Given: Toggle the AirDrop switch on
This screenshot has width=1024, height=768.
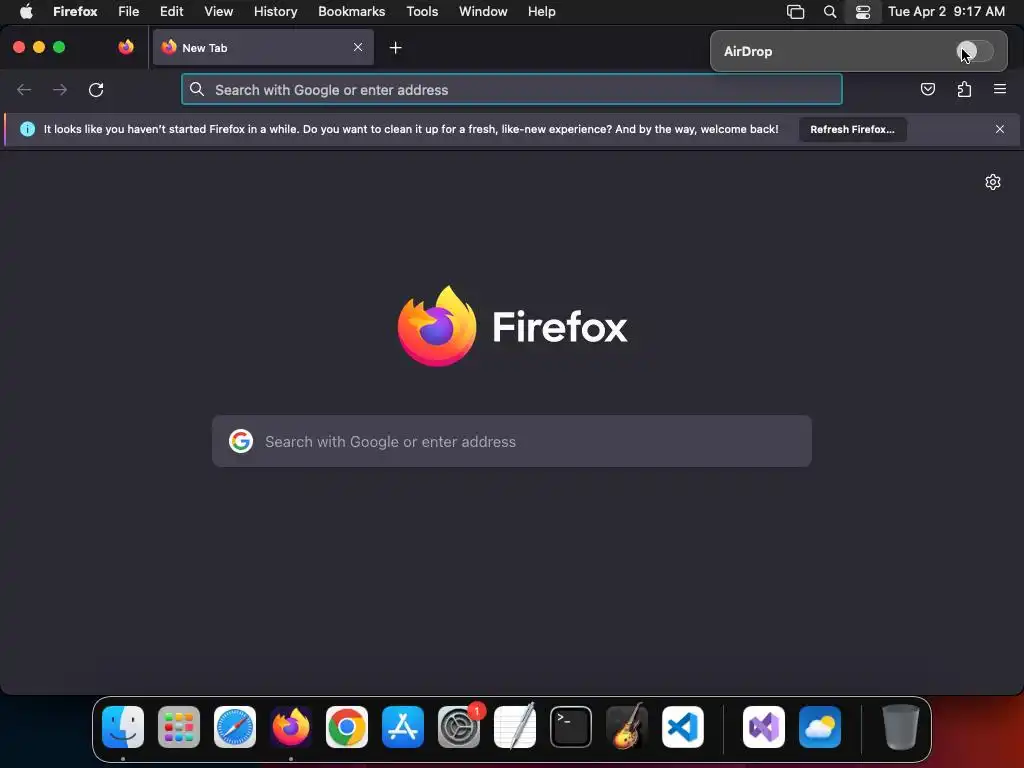Looking at the screenshot, I should (974, 51).
